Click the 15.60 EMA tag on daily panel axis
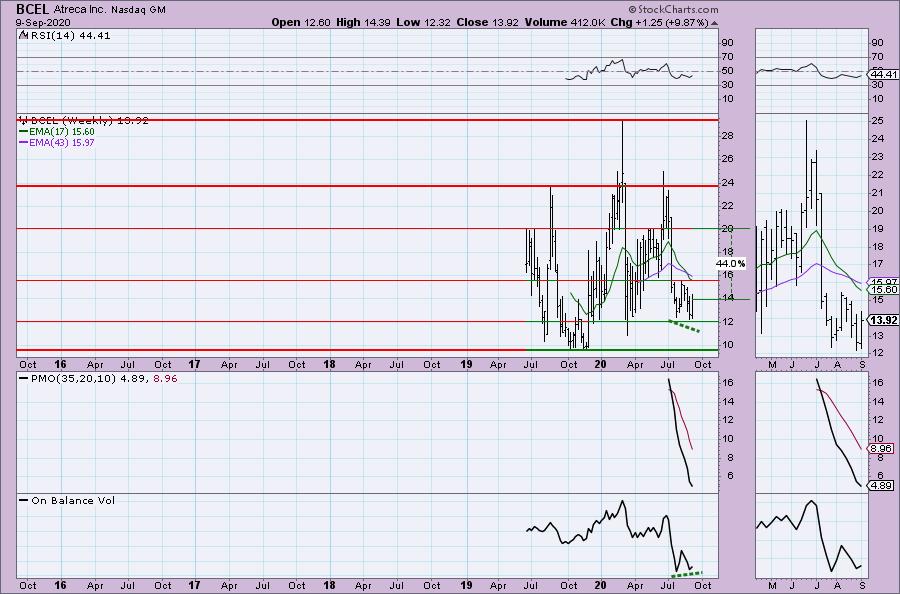900x594 pixels. click(x=884, y=290)
